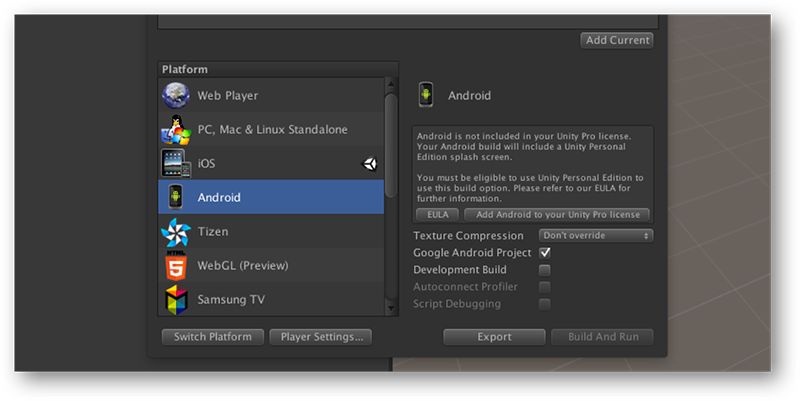
Task: Toggle the Autoconnect Profiler checkbox
Action: 545,287
